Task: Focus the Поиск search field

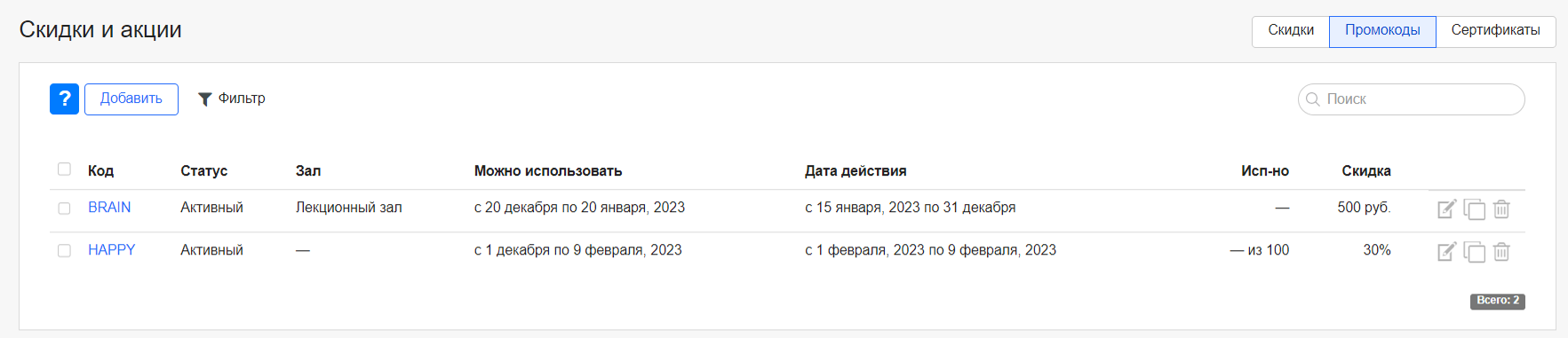Action: click(x=1412, y=99)
